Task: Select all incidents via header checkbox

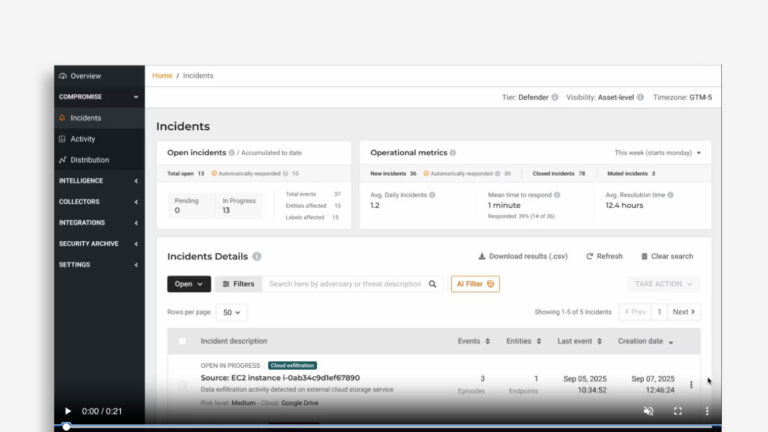Action: [182, 341]
